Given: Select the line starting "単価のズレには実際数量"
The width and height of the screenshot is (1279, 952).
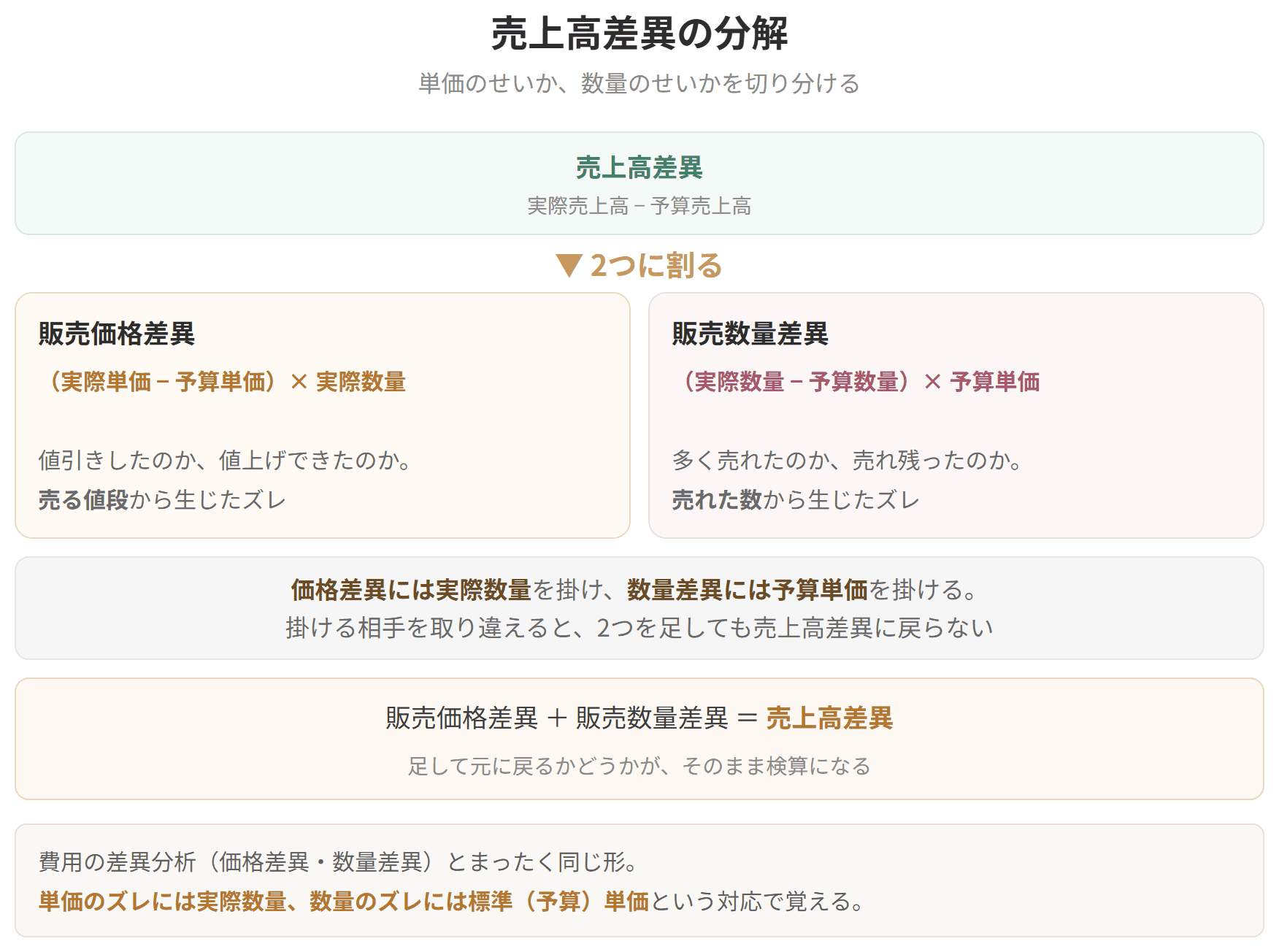Looking at the screenshot, I should tap(451, 901).
